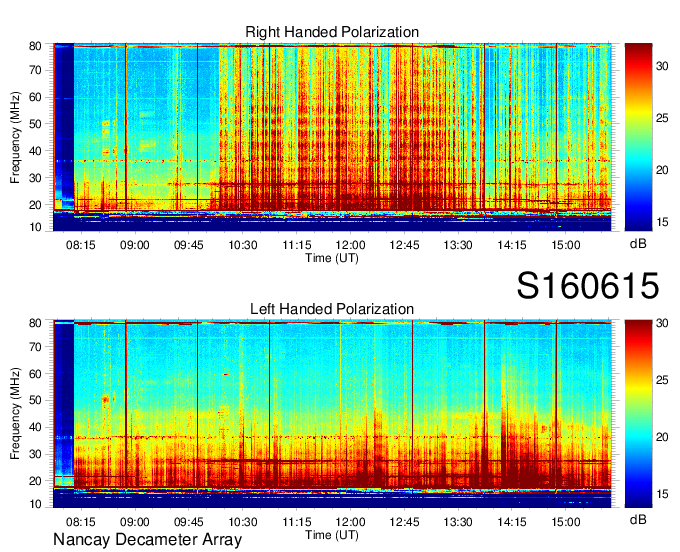This screenshot has height=552, width=680.
Task: Click 40 MHz frequency tick of right-handed plot
Action: (x=36, y=151)
